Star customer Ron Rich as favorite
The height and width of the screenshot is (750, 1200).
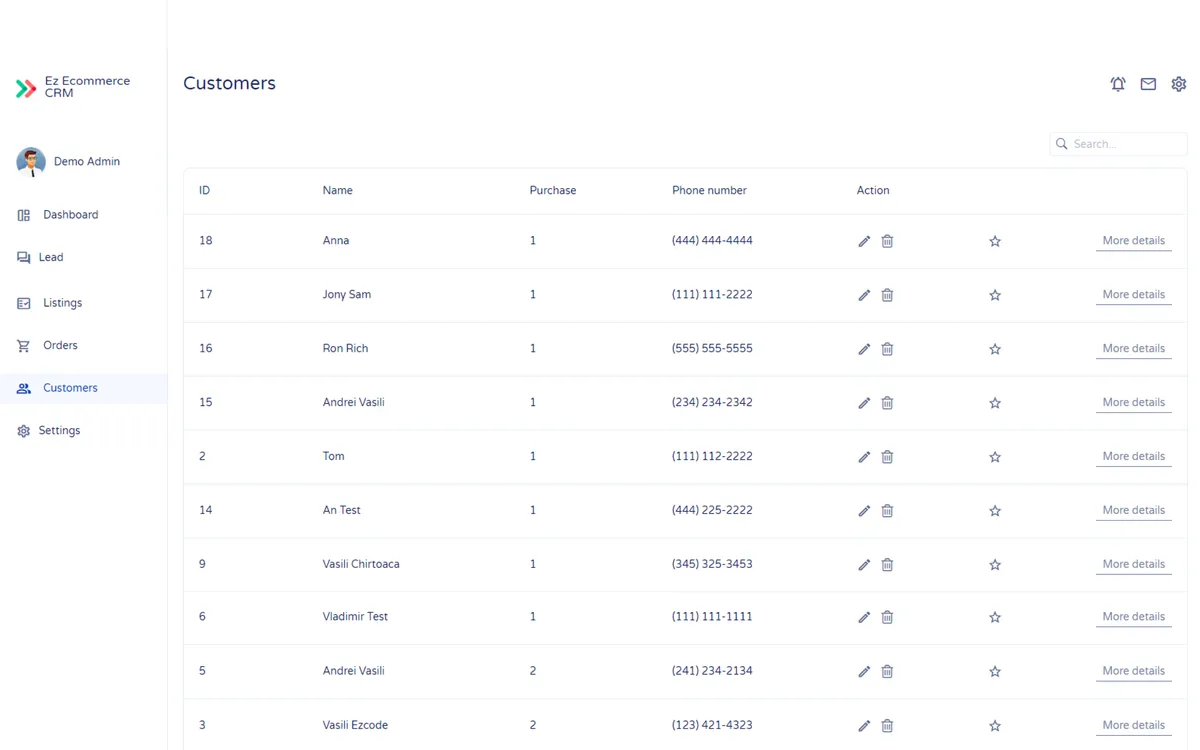pyautogui.click(x=995, y=349)
